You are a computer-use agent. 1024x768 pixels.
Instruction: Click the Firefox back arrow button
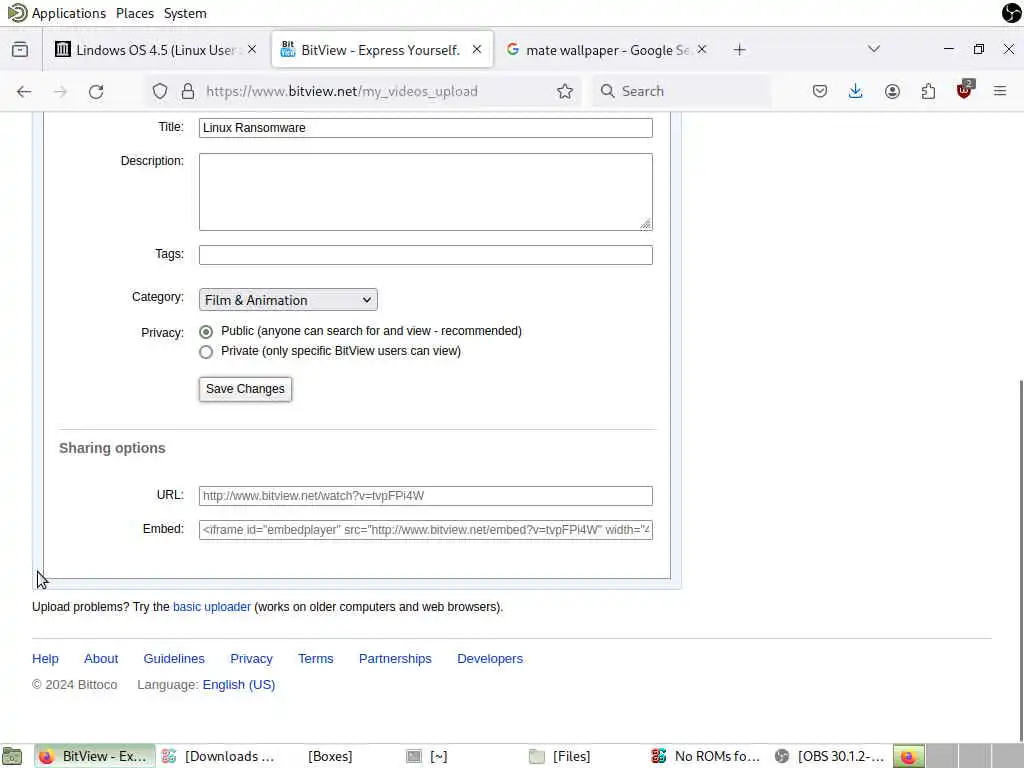point(24,91)
